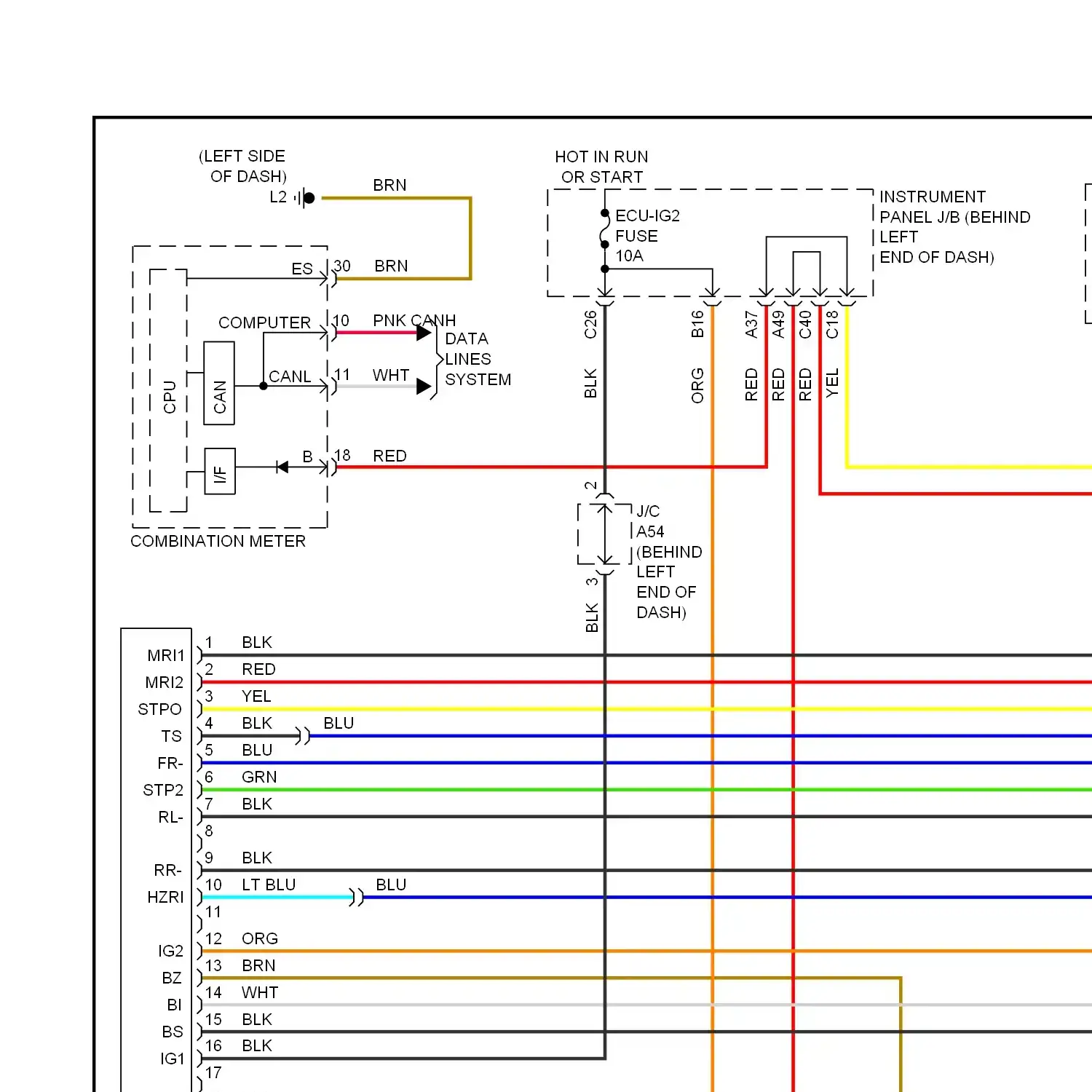The height and width of the screenshot is (1092, 1092).
Task: Select connector label A37
Action: coord(751,324)
